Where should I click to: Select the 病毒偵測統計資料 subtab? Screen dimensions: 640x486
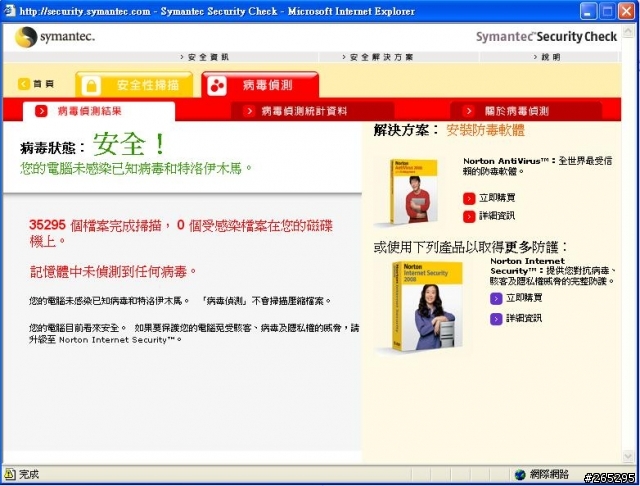click(x=313, y=111)
